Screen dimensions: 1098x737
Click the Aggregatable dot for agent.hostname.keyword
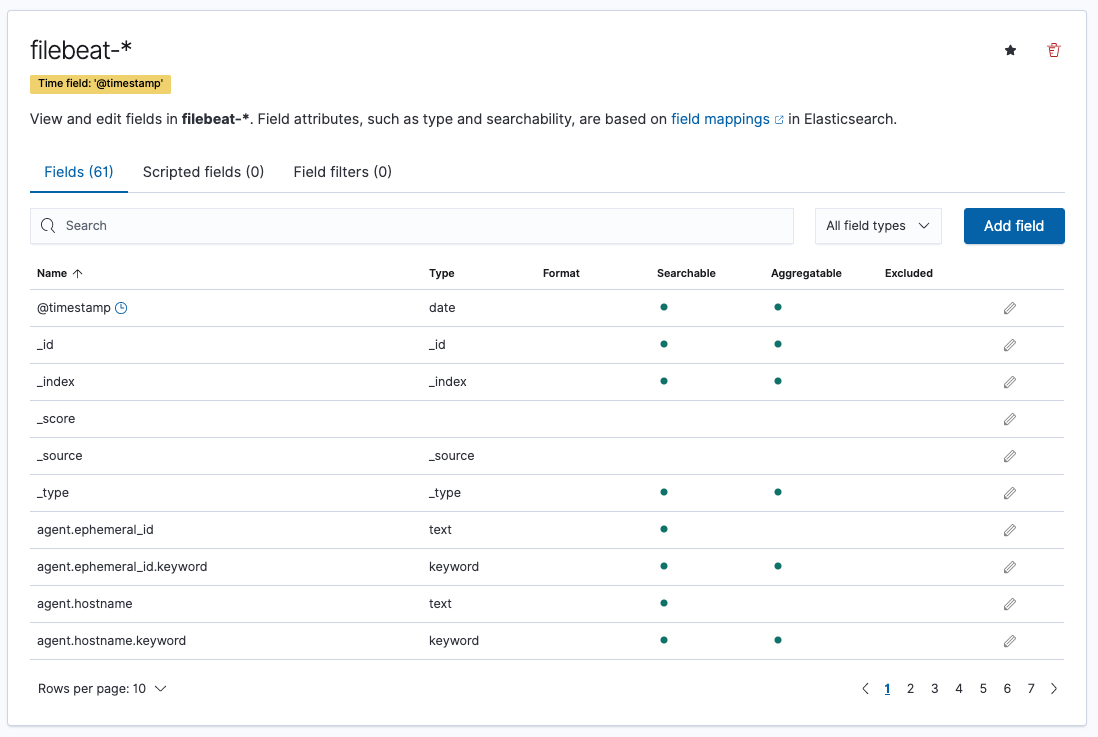tap(778, 640)
